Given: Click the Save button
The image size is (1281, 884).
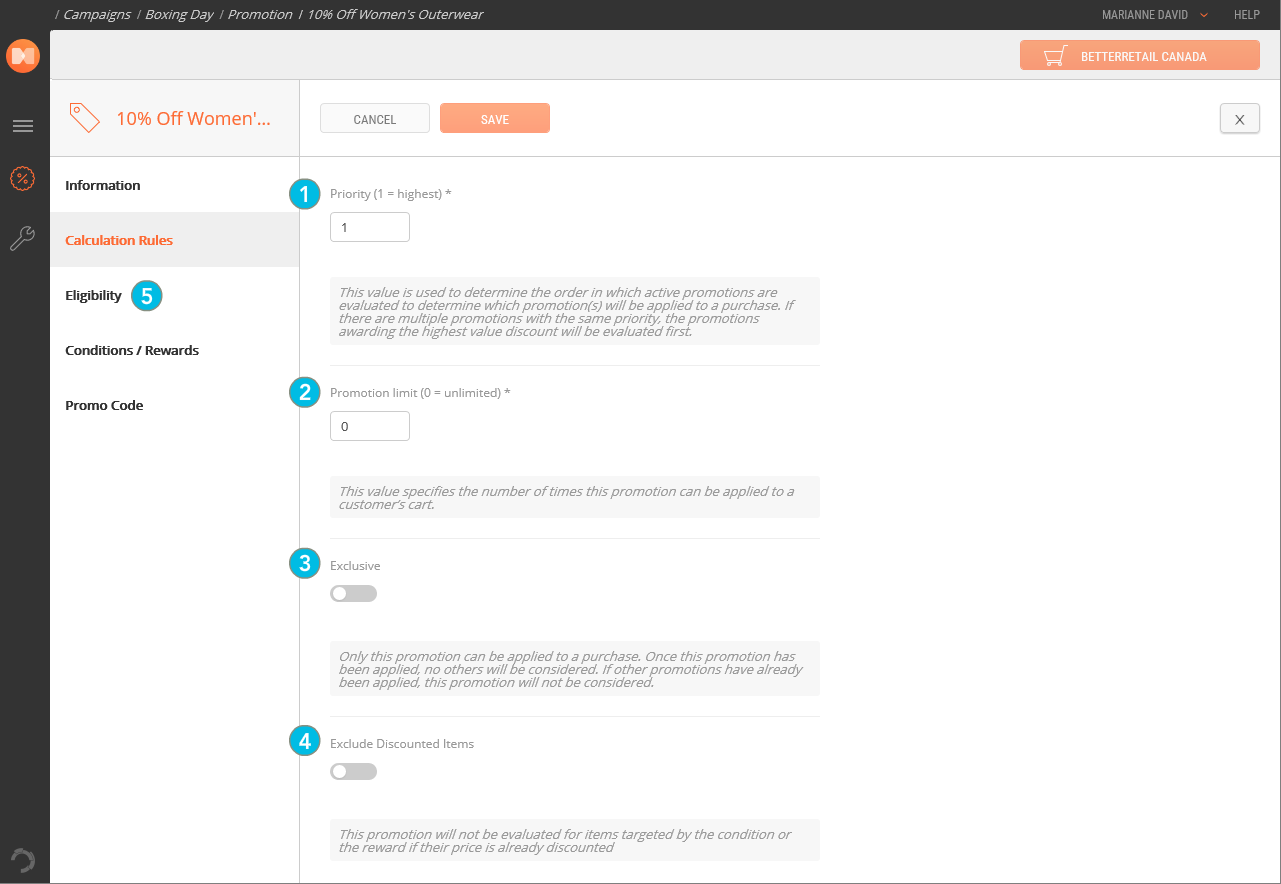Looking at the screenshot, I should tap(495, 119).
